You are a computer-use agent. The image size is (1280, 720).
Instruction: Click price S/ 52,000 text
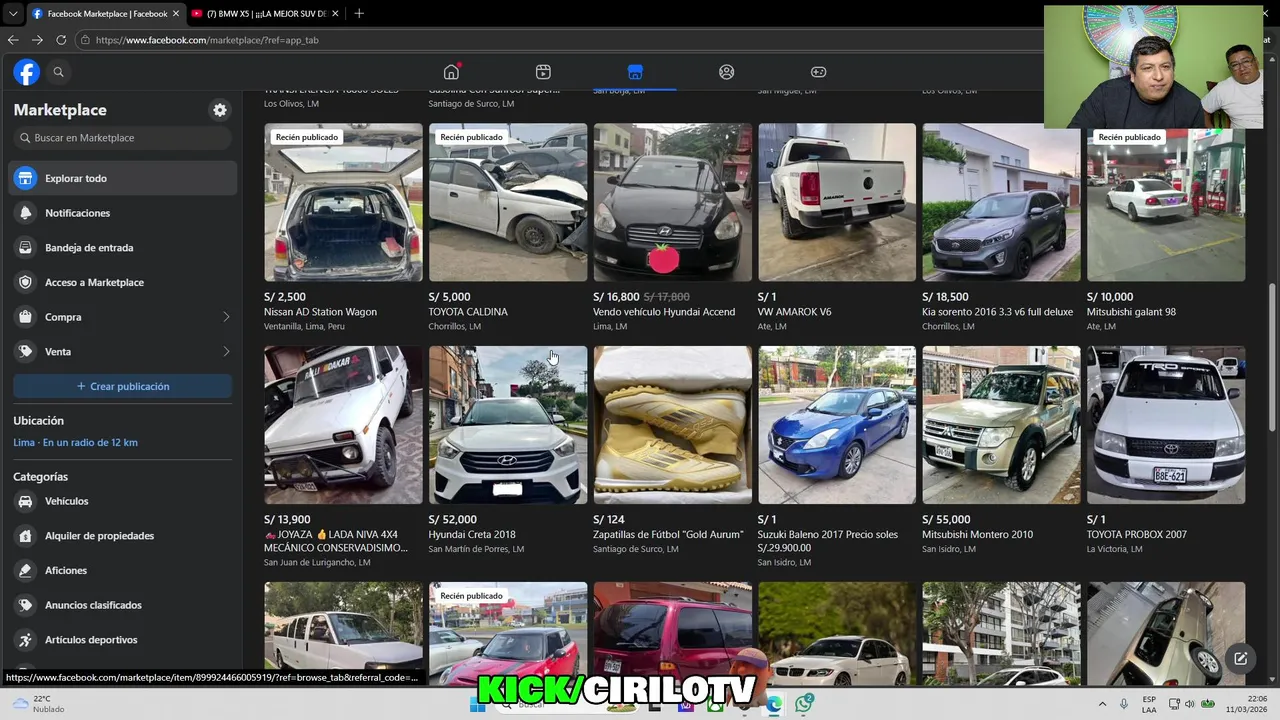click(x=452, y=520)
